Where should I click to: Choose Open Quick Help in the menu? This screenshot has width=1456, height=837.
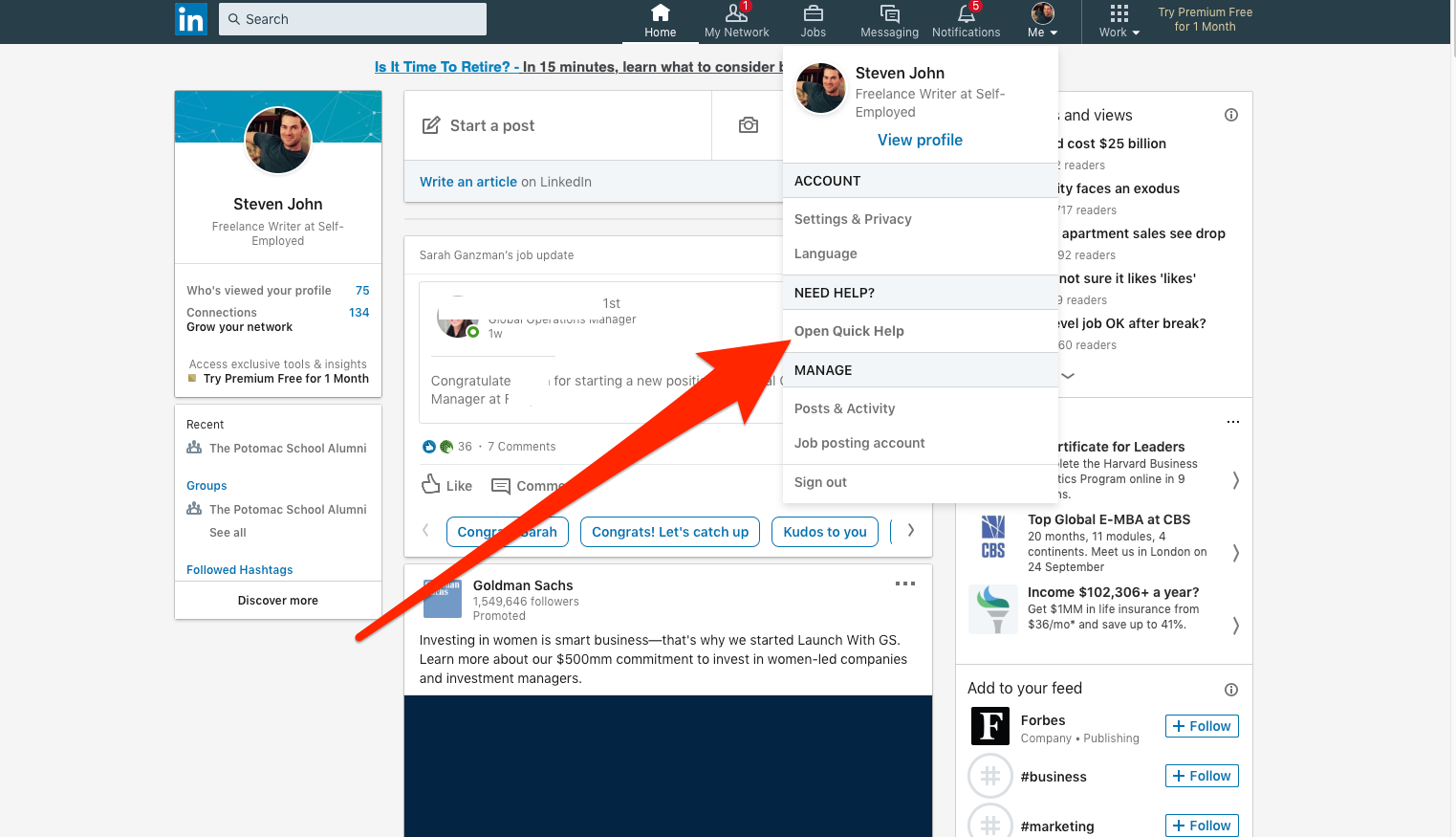(x=849, y=330)
